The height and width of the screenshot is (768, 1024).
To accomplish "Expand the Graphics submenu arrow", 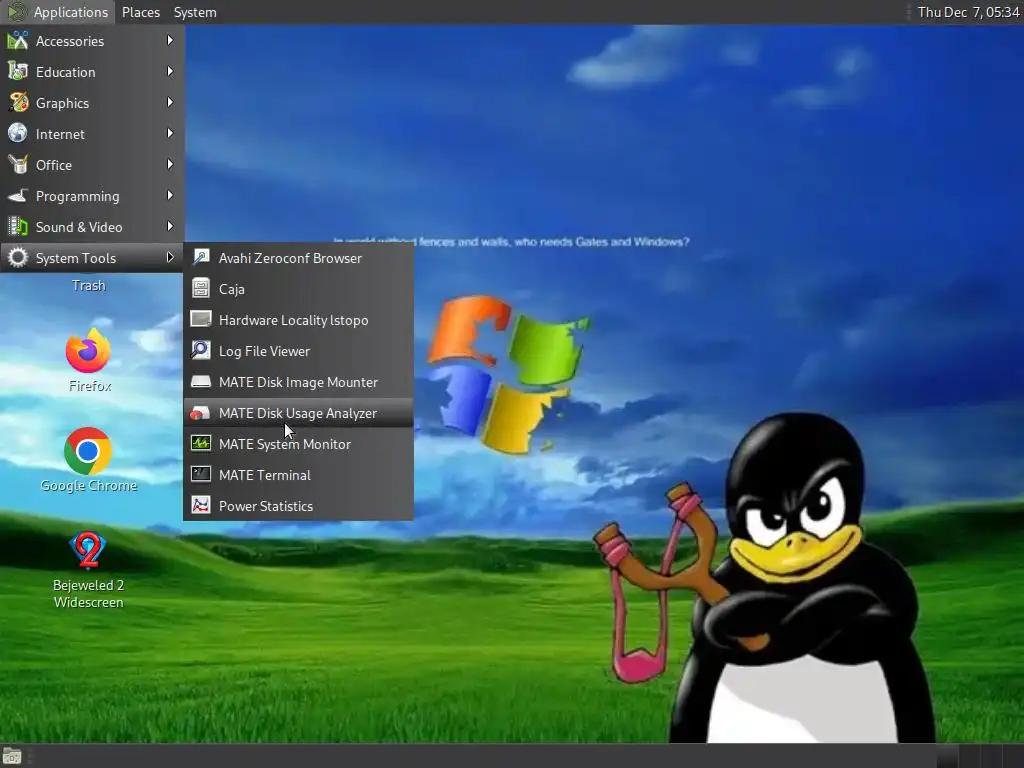I will pyautogui.click(x=170, y=103).
